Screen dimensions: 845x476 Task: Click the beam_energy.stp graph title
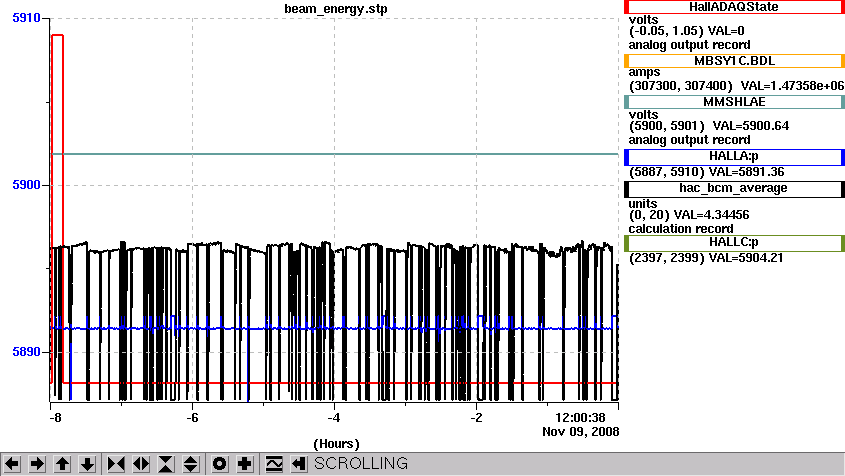pyautogui.click(x=336, y=9)
